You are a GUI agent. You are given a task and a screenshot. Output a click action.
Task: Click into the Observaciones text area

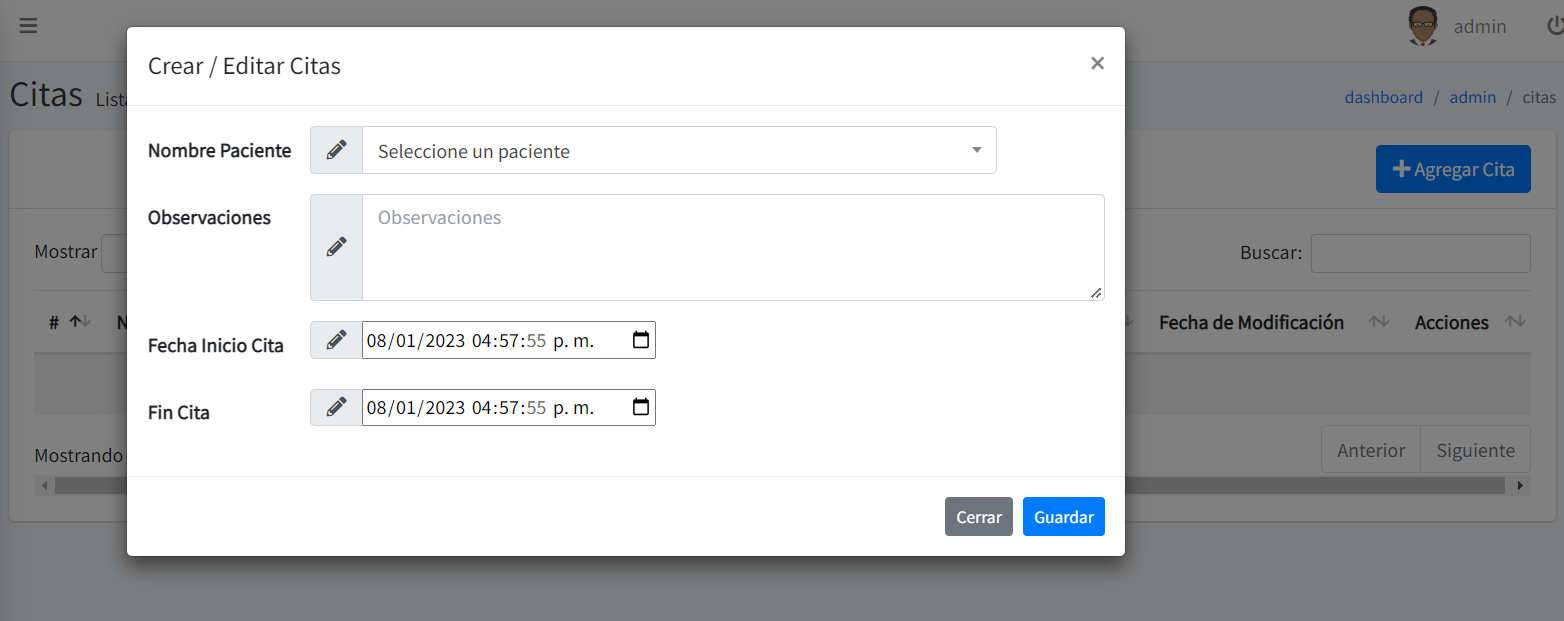click(x=732, y=248)
